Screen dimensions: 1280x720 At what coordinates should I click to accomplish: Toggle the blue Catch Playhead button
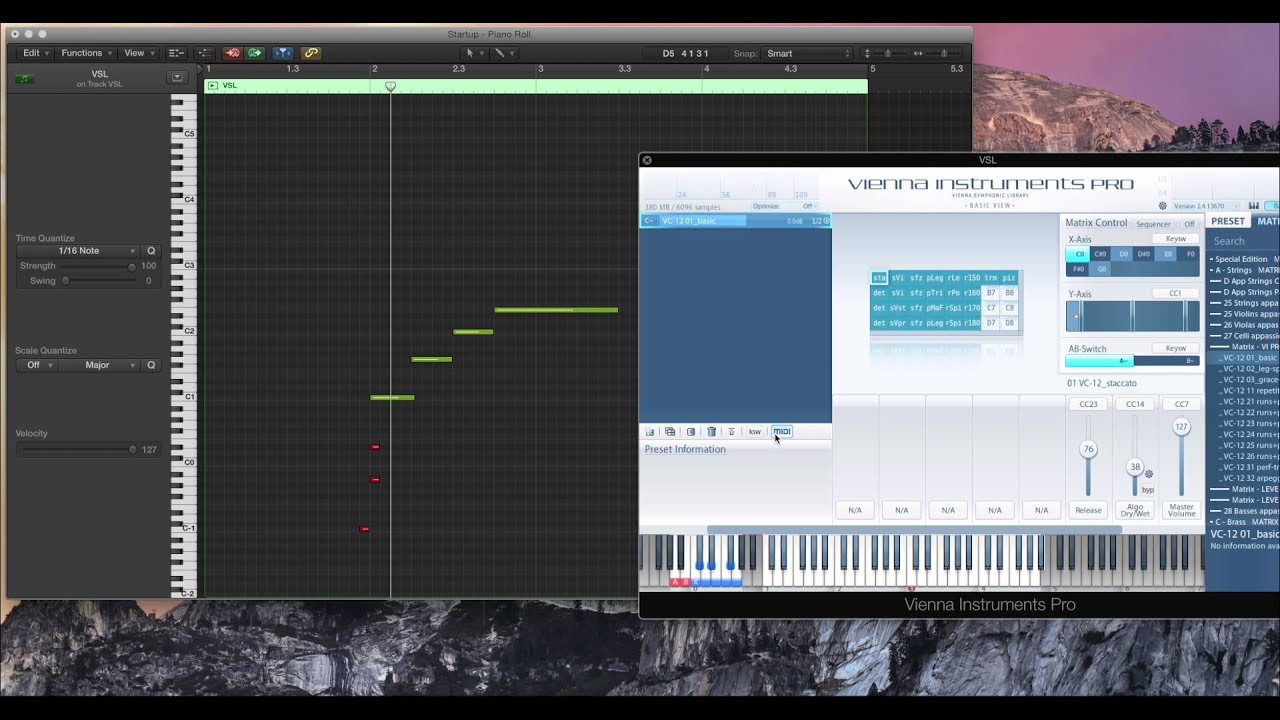283,53
